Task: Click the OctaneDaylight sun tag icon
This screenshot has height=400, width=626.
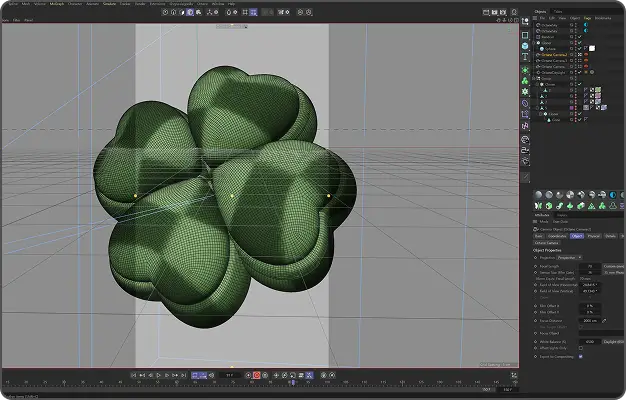Action: pyautogui.click(x=586, y=72)
